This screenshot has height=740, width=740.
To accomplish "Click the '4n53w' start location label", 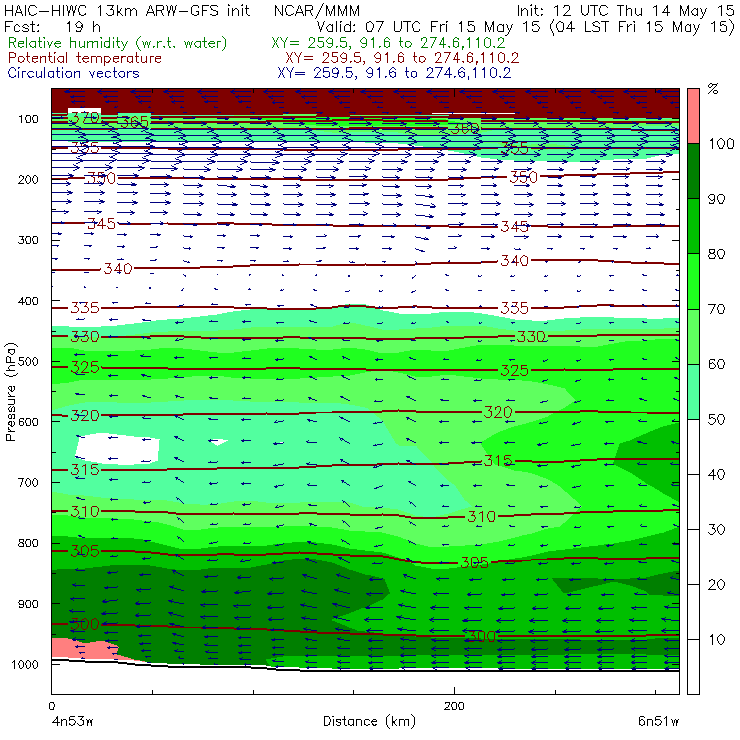I will 72,721.
